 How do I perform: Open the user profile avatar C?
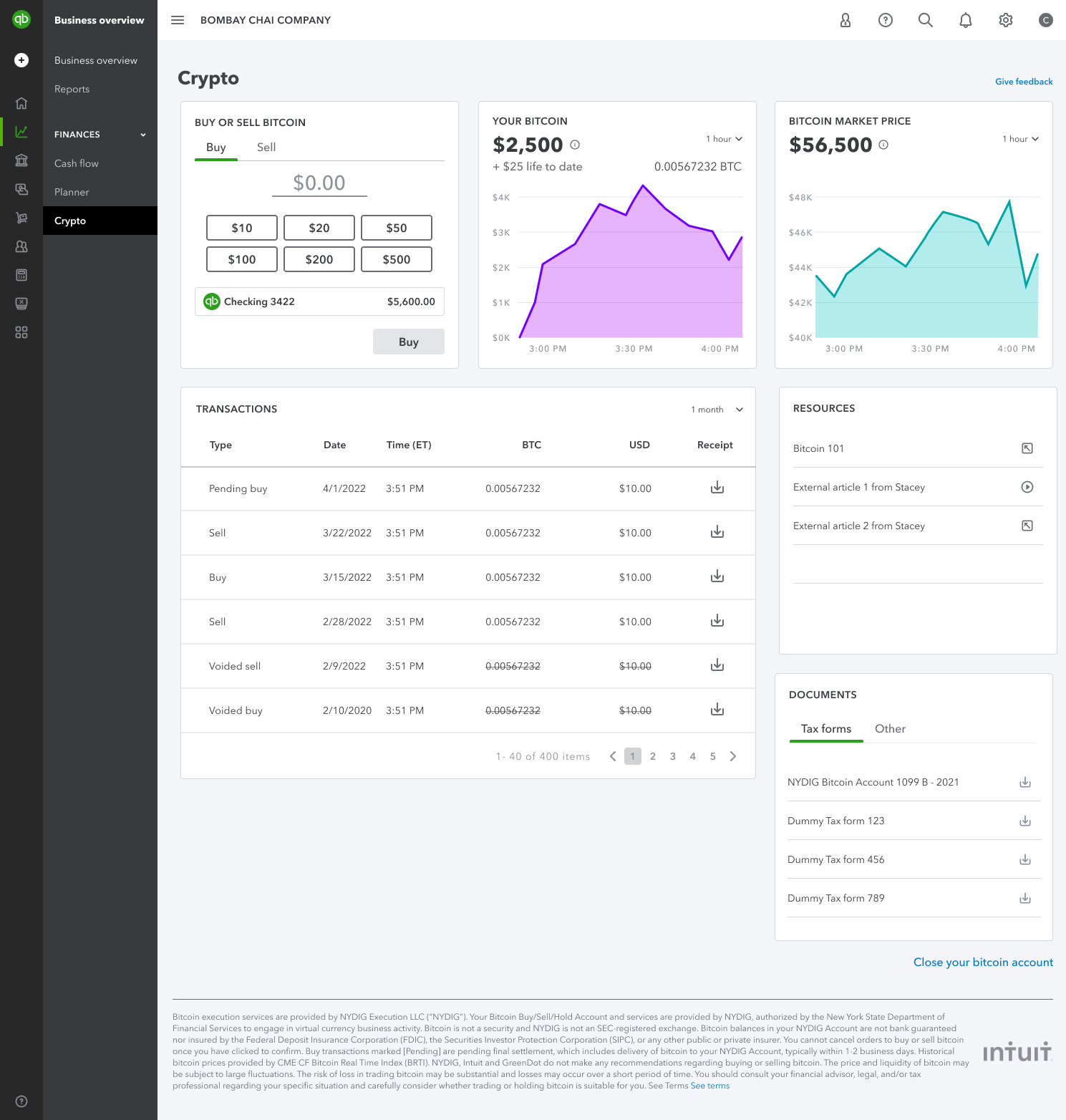tap(1046, 20)
